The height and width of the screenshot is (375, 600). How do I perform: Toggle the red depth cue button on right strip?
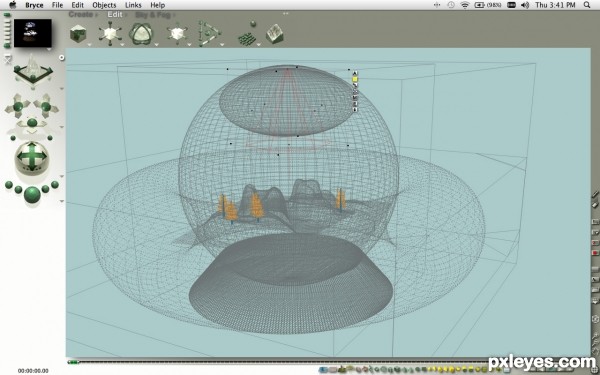tap(595, 253)
